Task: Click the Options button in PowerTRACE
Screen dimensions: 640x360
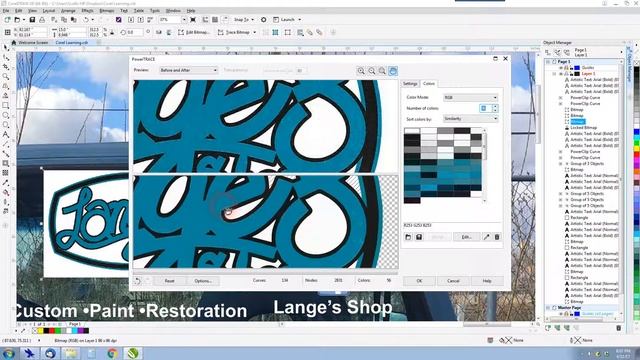Action: point(203,281)
